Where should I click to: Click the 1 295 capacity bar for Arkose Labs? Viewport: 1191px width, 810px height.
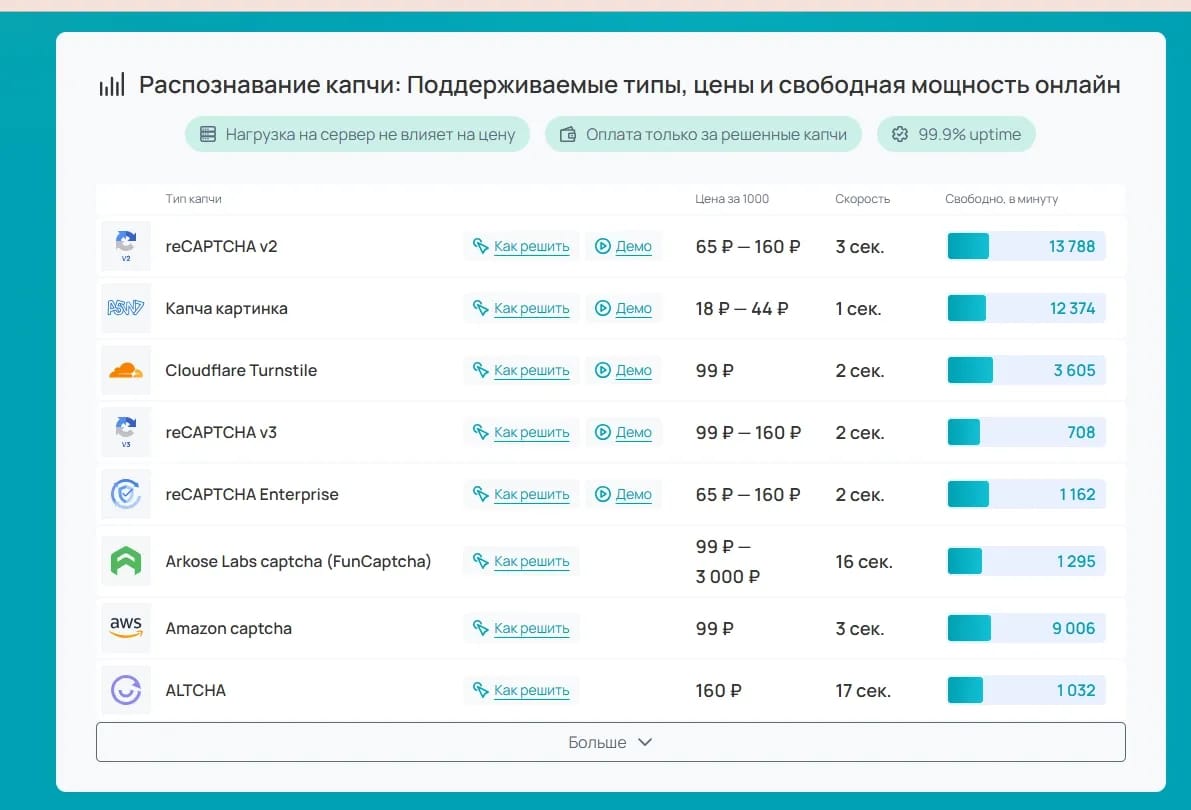[1026, 561]
